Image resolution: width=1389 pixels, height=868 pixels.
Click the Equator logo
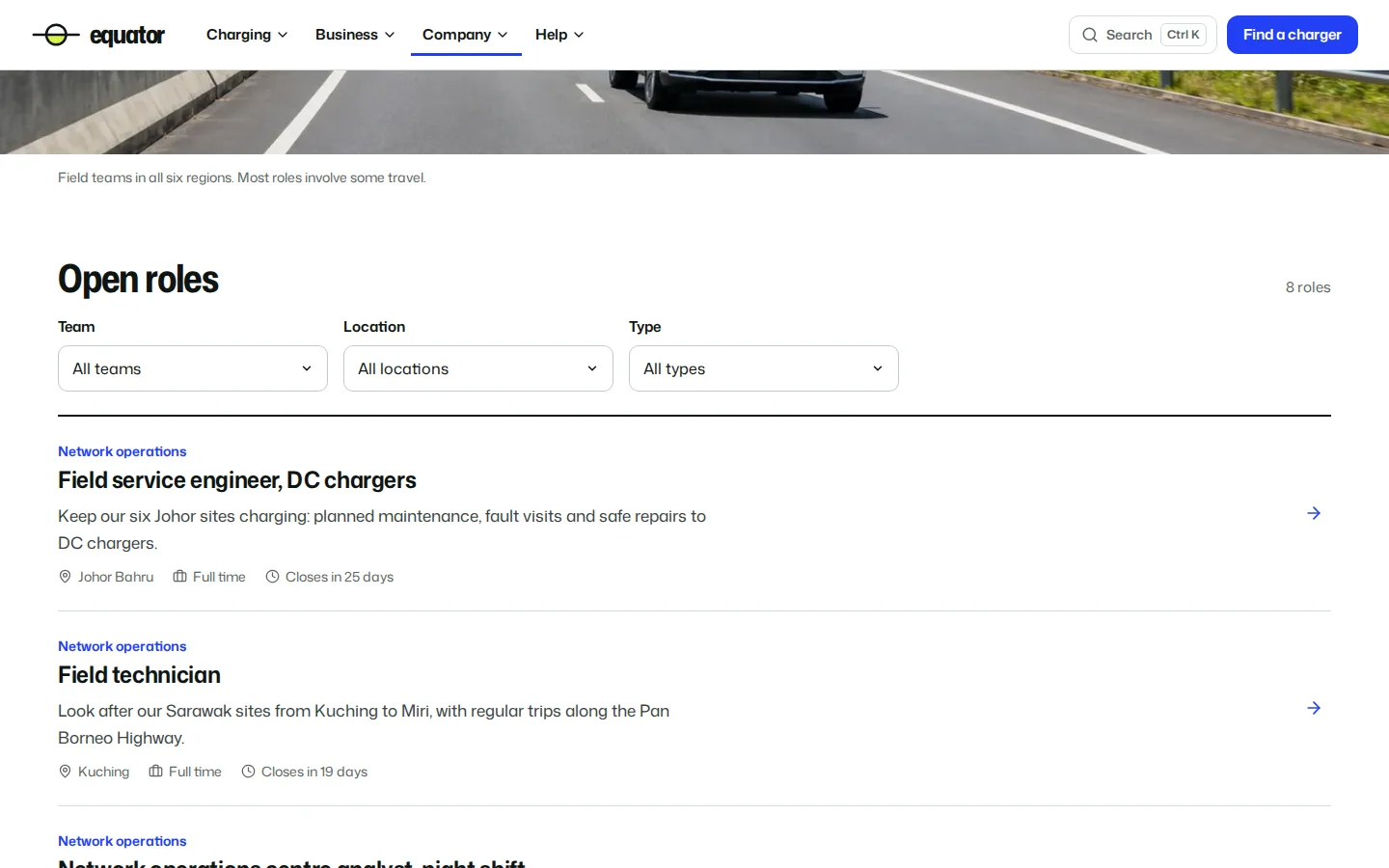[98, 36]
